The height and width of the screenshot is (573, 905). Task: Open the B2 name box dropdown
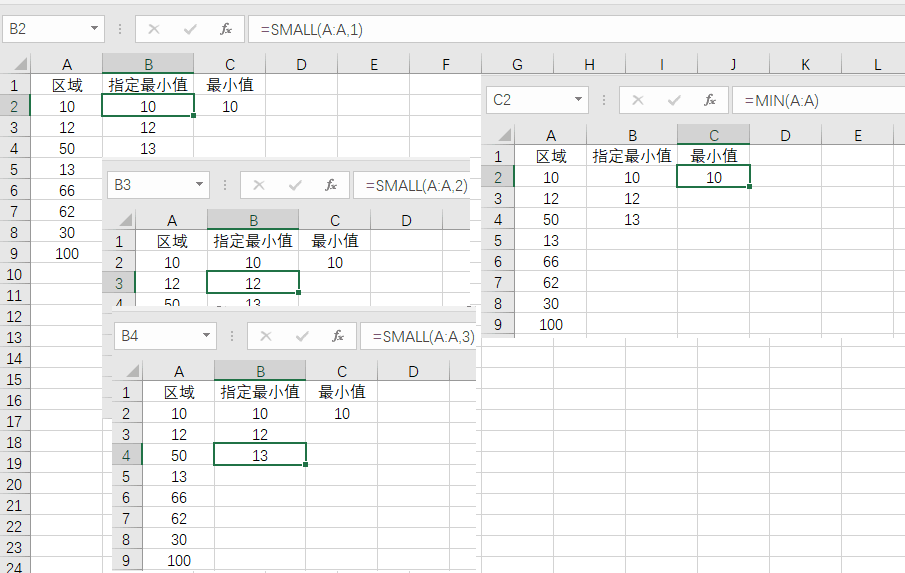(x=94, y=28)
